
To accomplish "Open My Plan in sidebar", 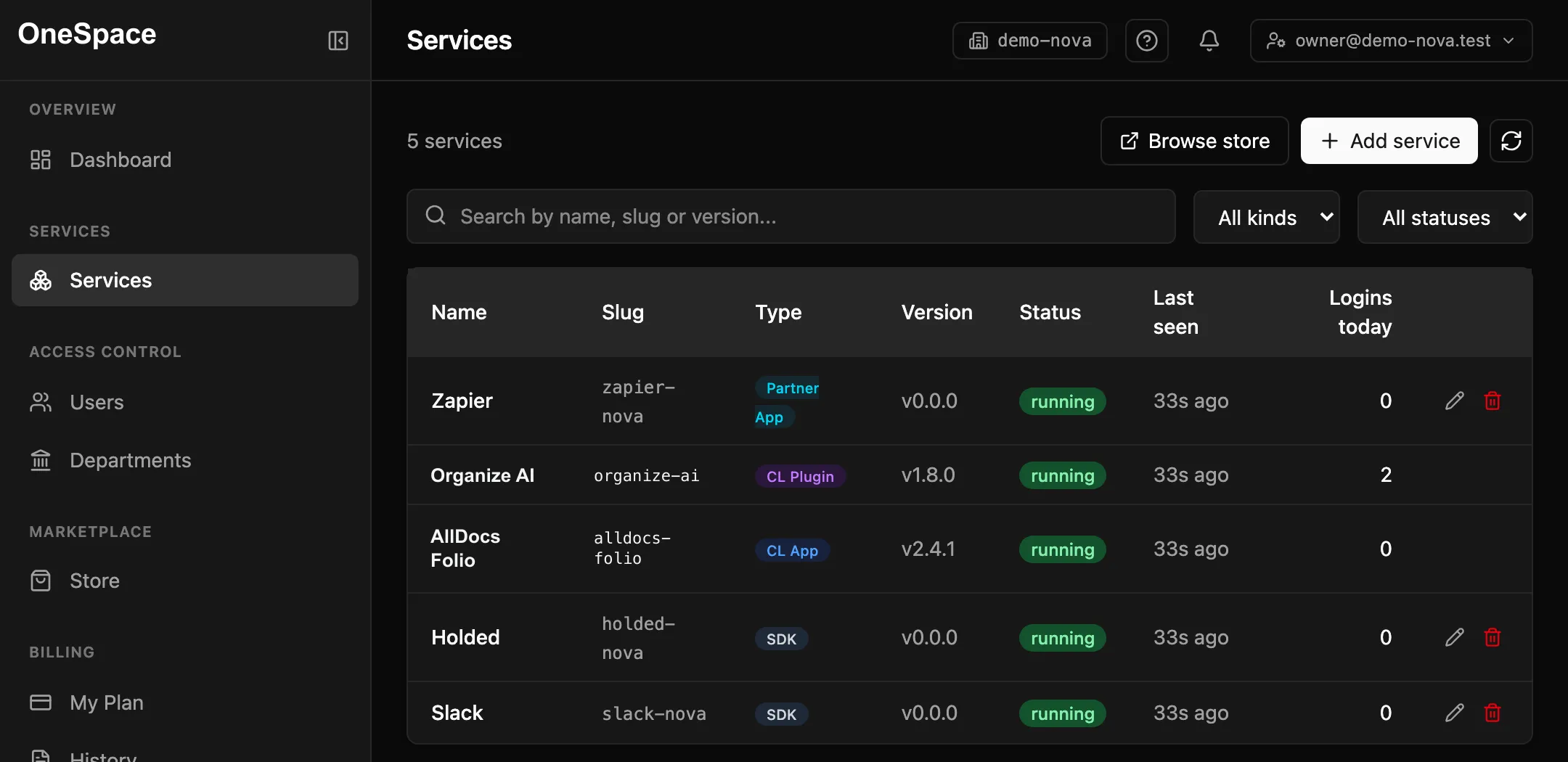I will coord(185,702).
